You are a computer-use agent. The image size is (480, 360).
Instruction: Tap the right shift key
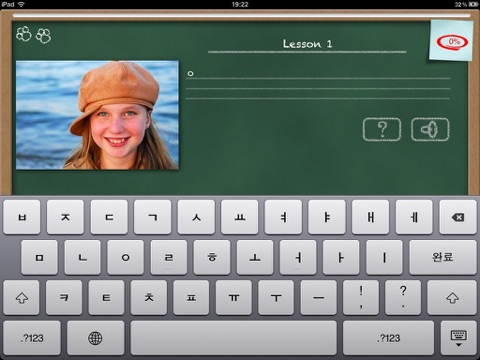tap(452, 298)
